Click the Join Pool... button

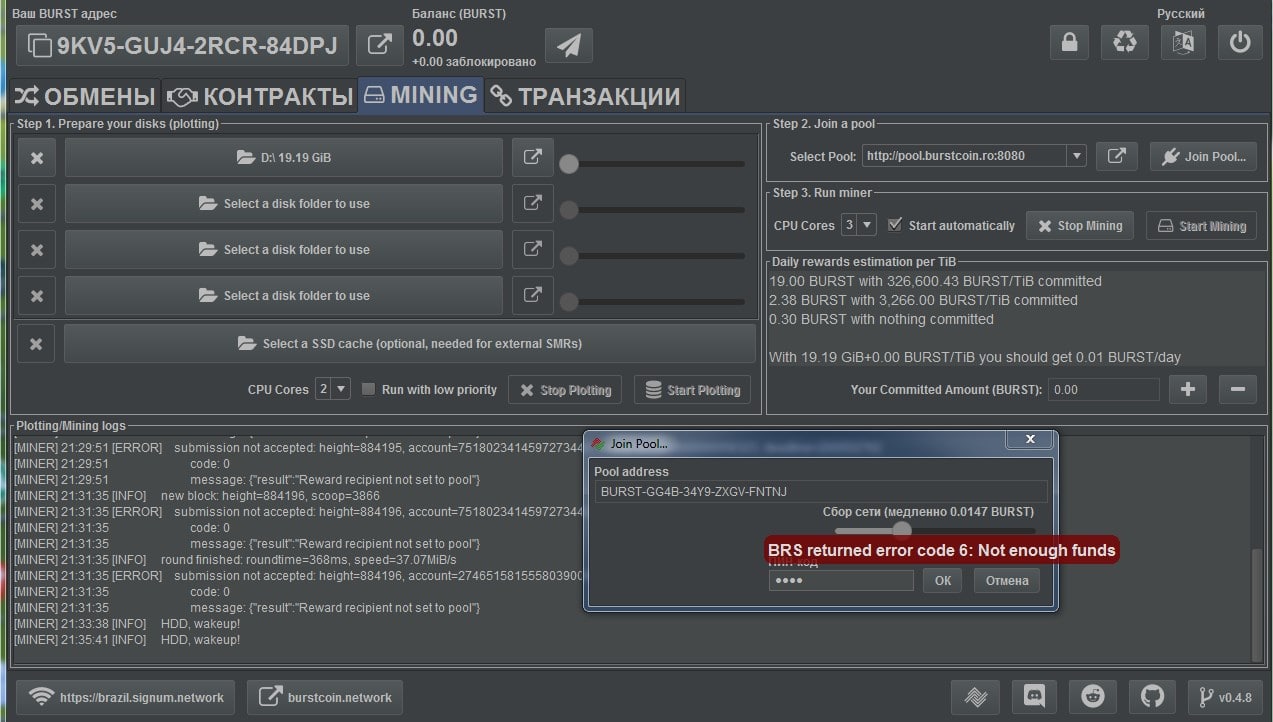1203,156
